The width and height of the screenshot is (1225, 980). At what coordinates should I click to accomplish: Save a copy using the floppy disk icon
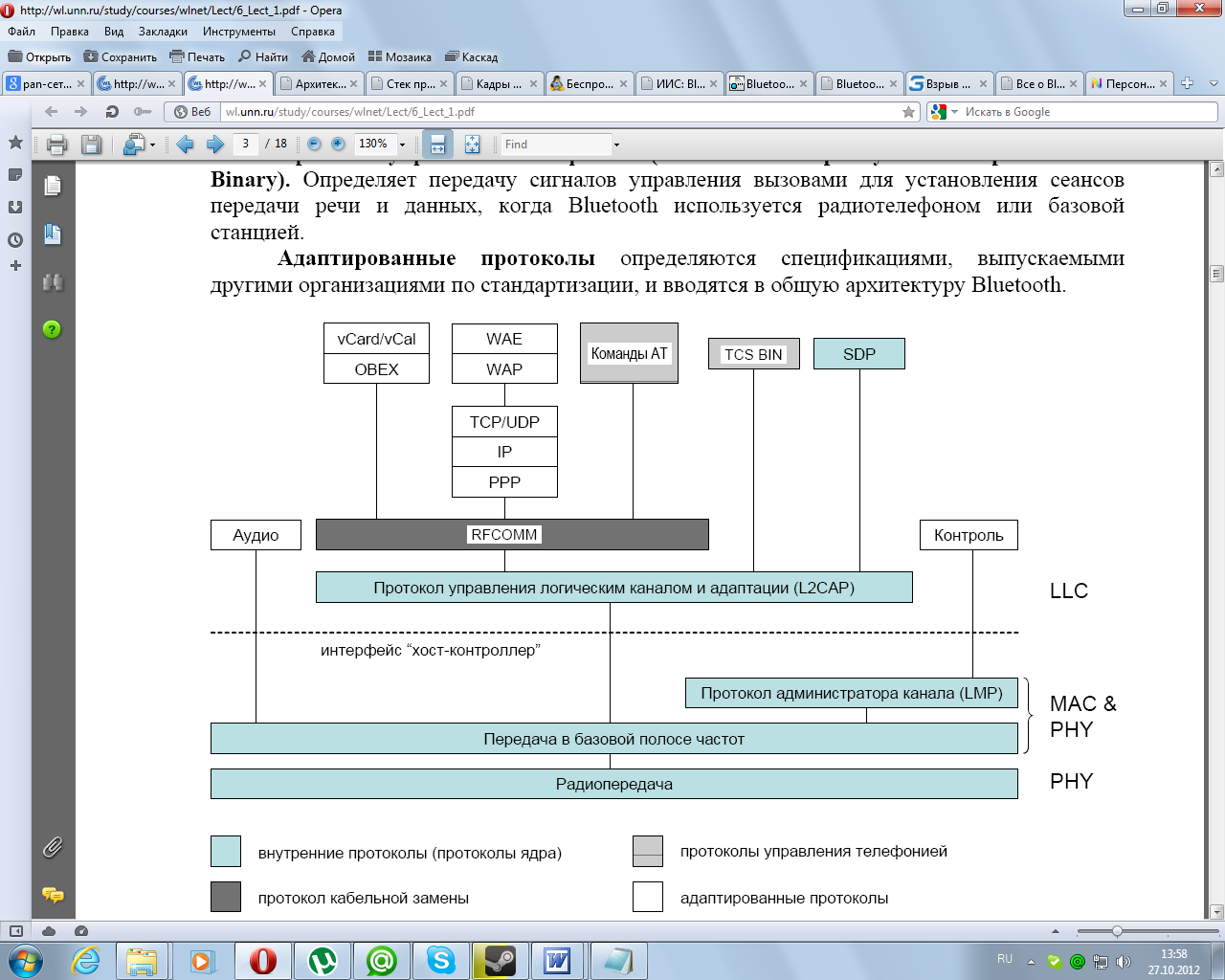tap(91, 145)
